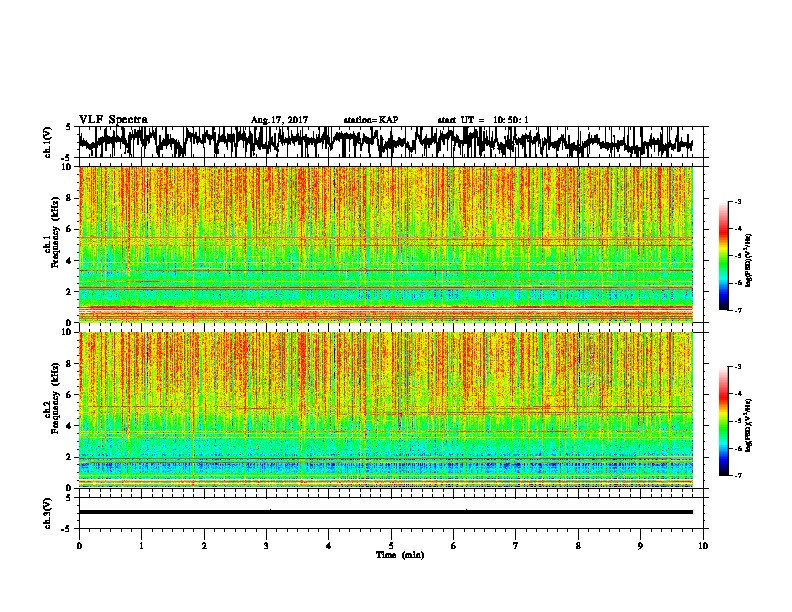The height and width of the screenshot is (612, 792).
Task: Click the "start UT = 10:50: 1" text
Action: pos(483,120)
